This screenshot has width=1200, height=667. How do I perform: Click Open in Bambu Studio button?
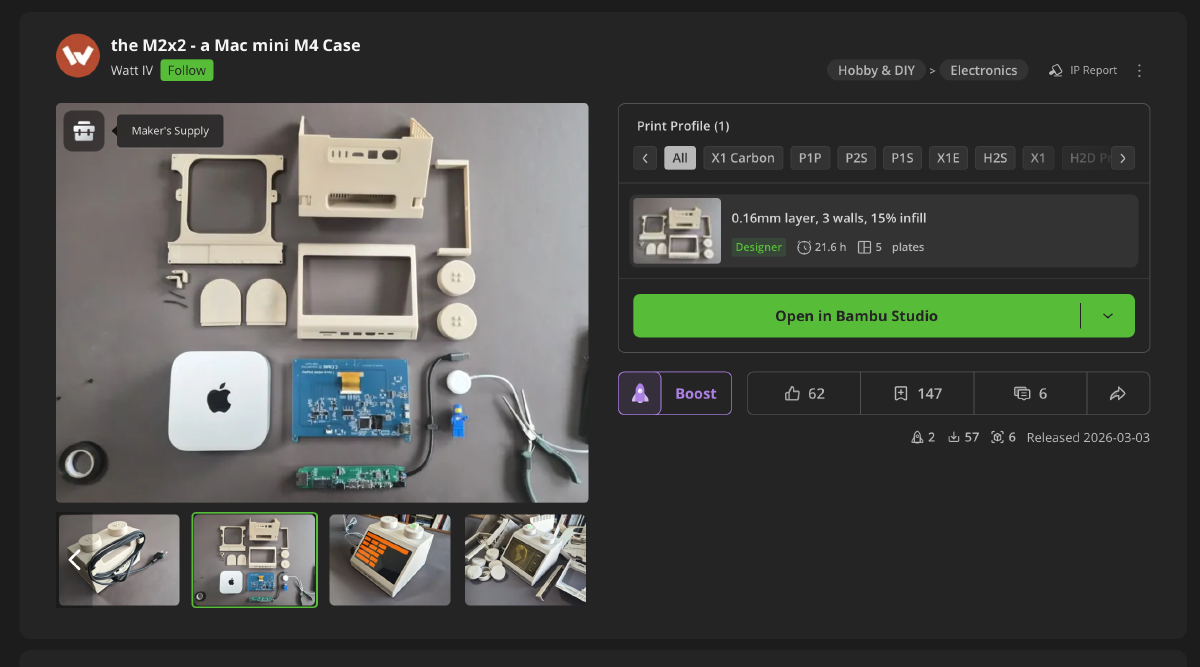pos(856,316)
